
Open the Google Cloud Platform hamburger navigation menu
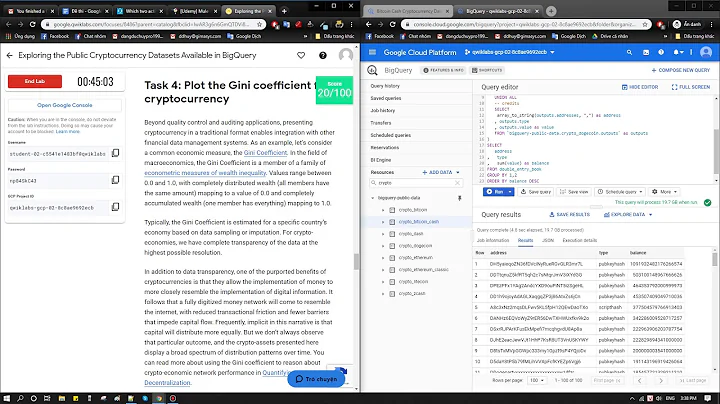[x=372, y=52]
